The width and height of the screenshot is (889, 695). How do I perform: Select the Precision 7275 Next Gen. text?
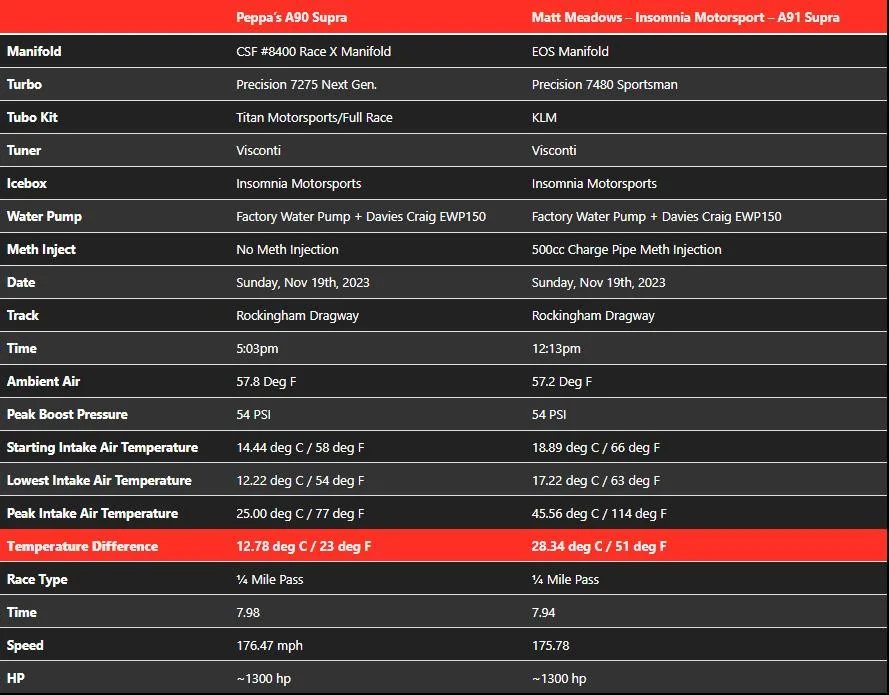pos(306,84)
